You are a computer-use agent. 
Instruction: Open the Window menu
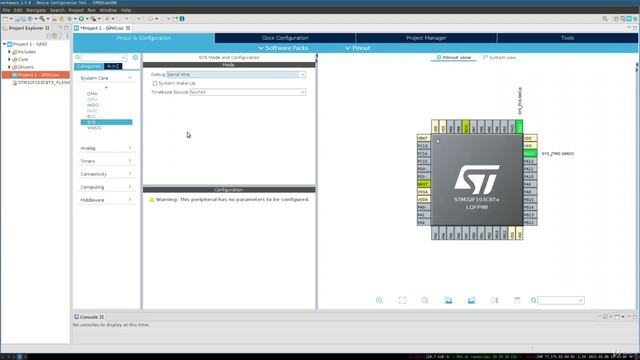tap(108, 10)
